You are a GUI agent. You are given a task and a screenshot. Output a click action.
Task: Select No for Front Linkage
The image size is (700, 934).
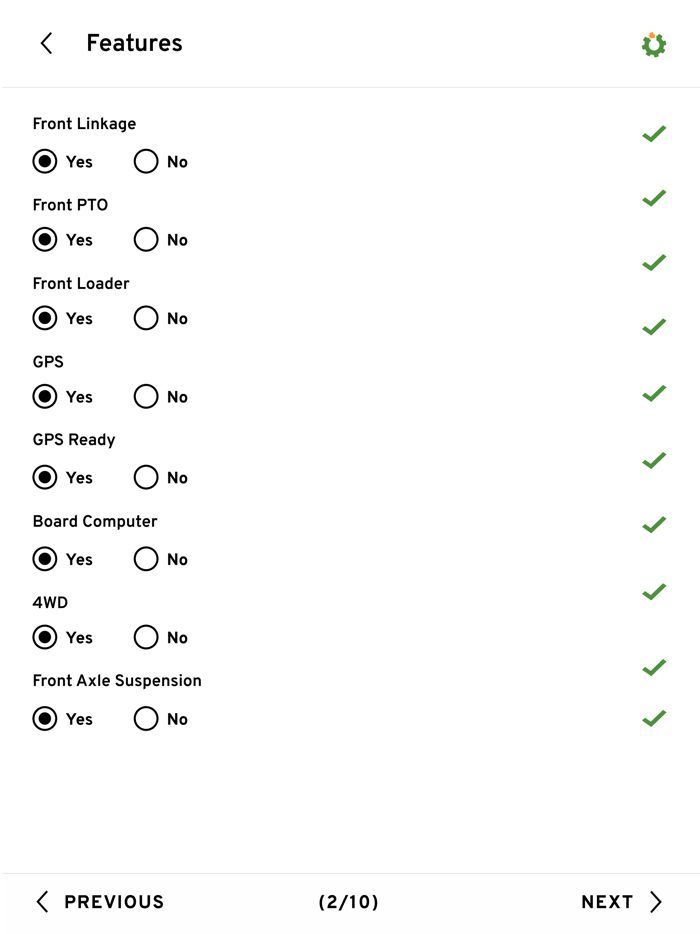146,161
